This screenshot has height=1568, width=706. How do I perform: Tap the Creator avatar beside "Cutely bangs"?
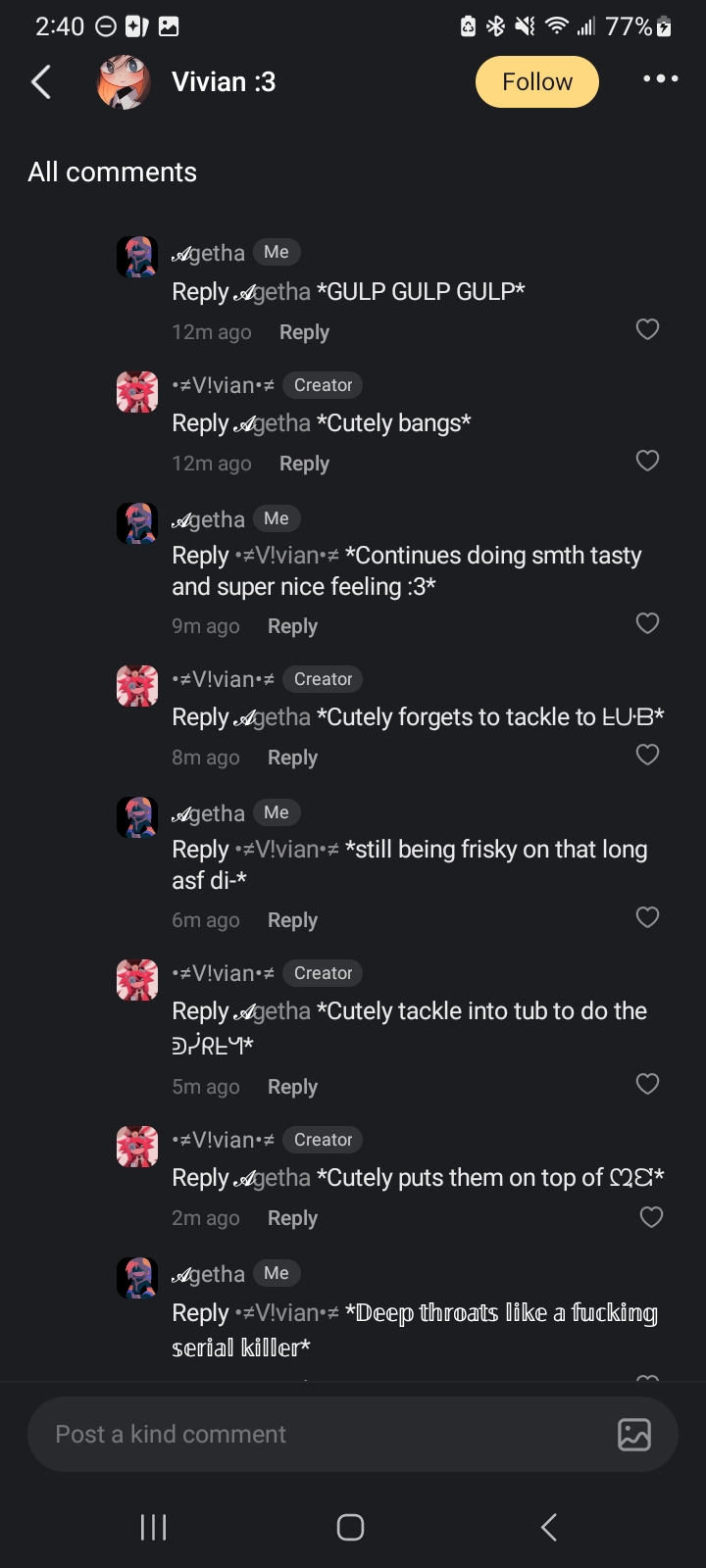tap(137, 392)
